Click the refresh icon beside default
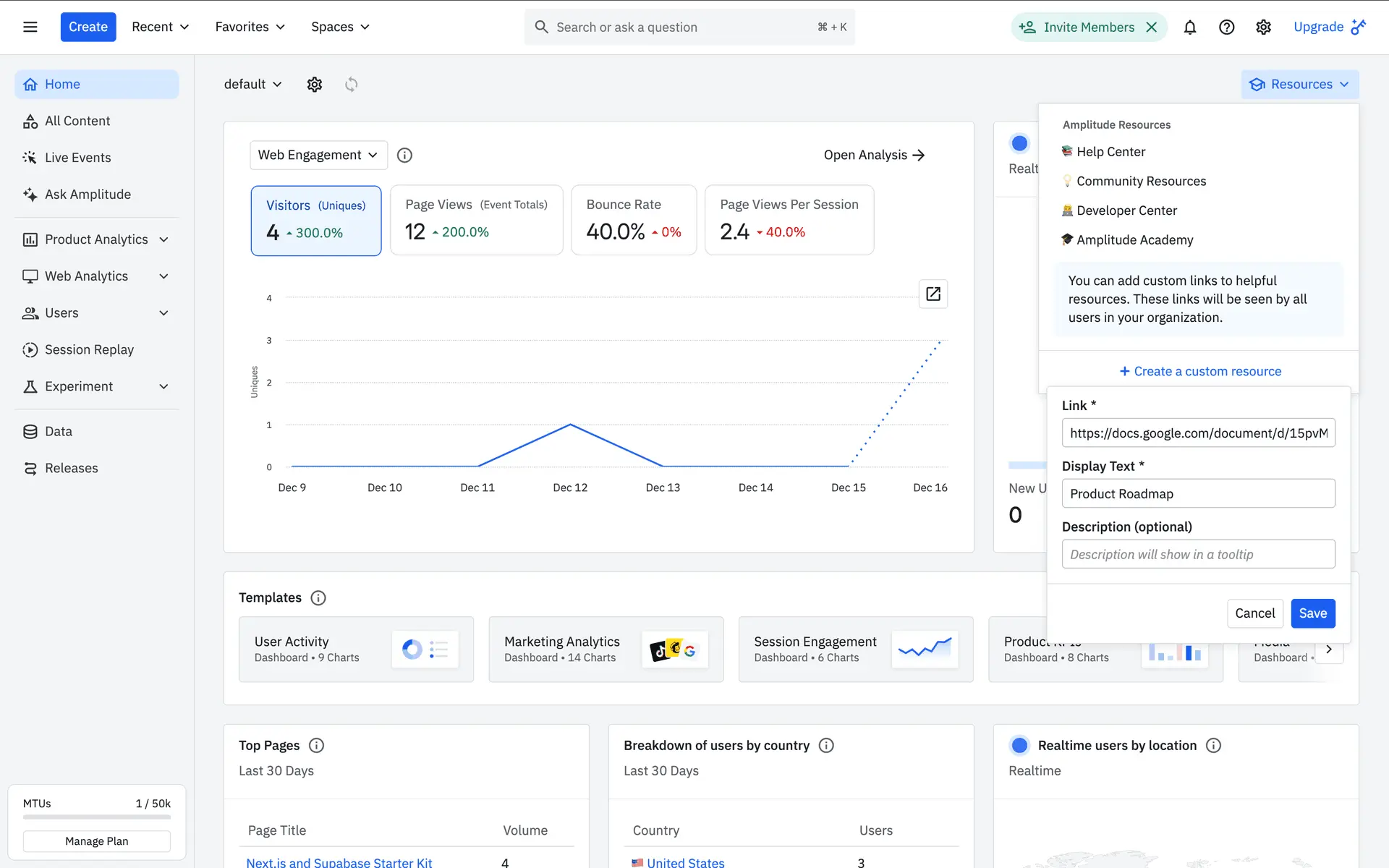This screenshot has width=1389, height=868. (x=351, y=84)
